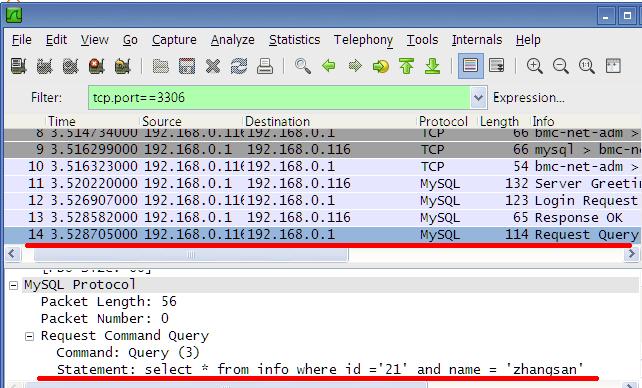The width and height of the screenshot is (642, 388).
Task: Click the print packets icon
Action: pyautogui.click(x=265, y=66)
